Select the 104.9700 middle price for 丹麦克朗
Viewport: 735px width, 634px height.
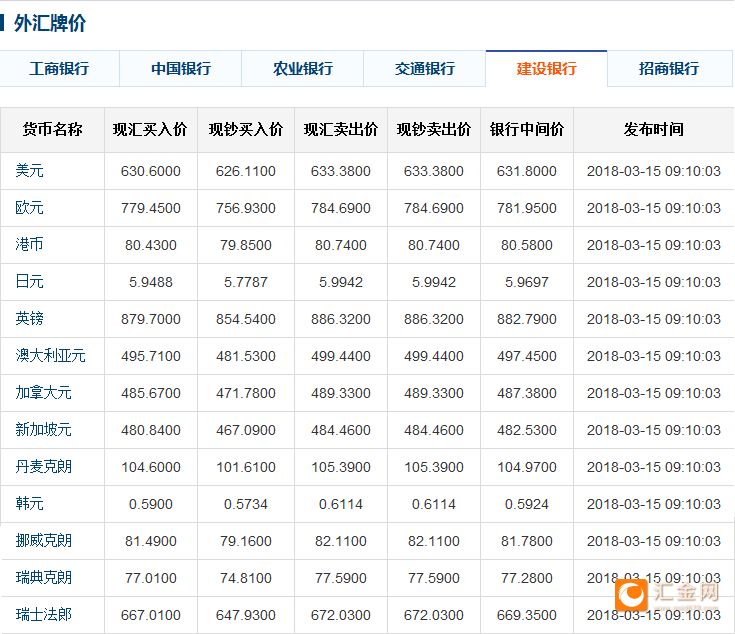(527, 467)
